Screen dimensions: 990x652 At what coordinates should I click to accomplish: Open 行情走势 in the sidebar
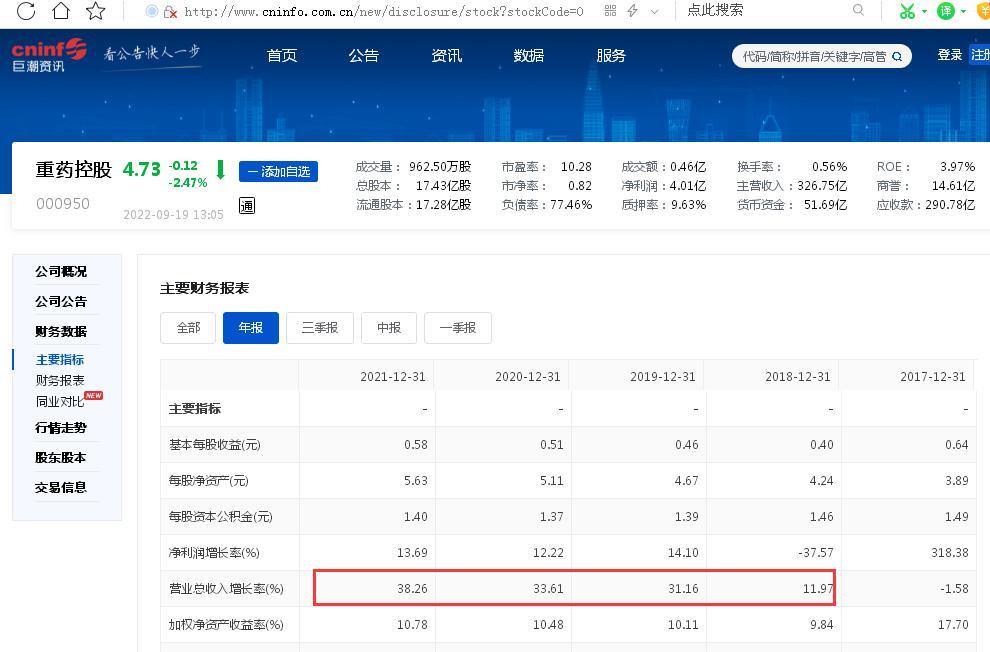point(61,427)
